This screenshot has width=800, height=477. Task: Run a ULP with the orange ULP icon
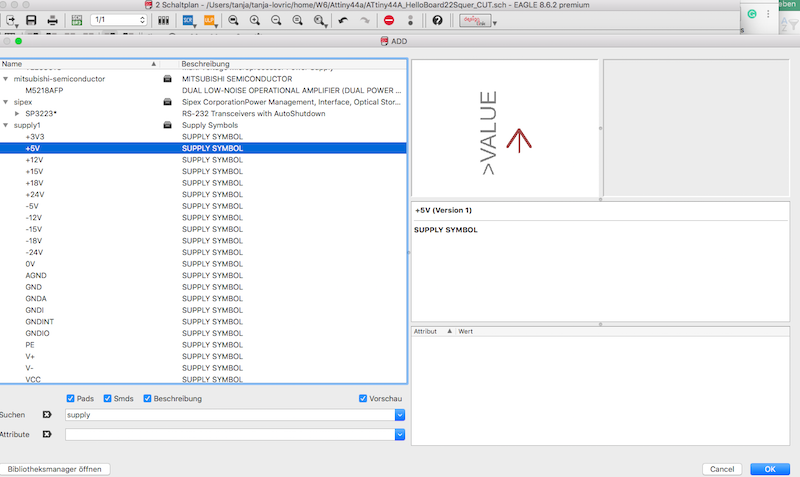[x=209, y=20]
